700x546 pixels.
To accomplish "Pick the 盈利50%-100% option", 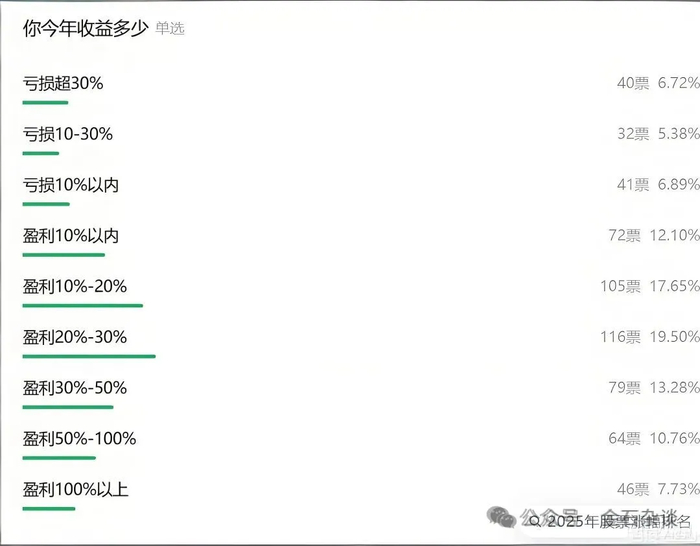I will [x=79, y=438].
